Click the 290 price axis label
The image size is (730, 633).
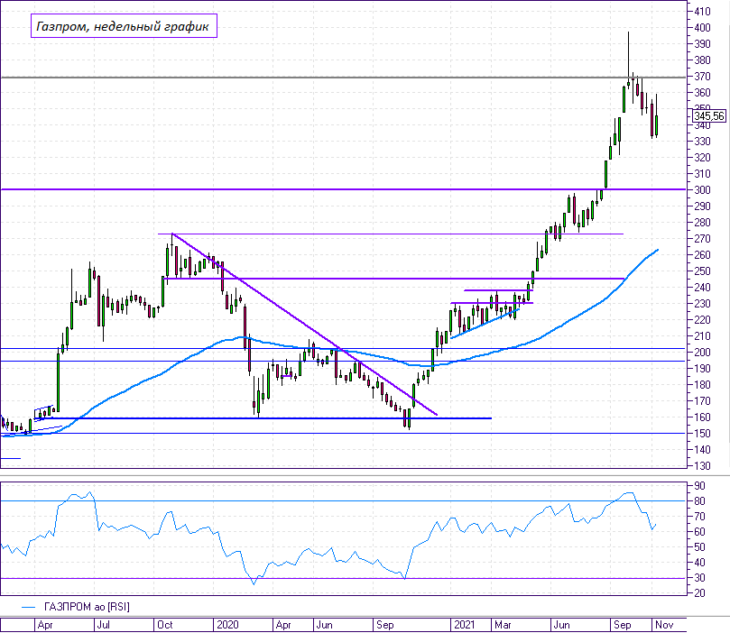click(702, 206)
